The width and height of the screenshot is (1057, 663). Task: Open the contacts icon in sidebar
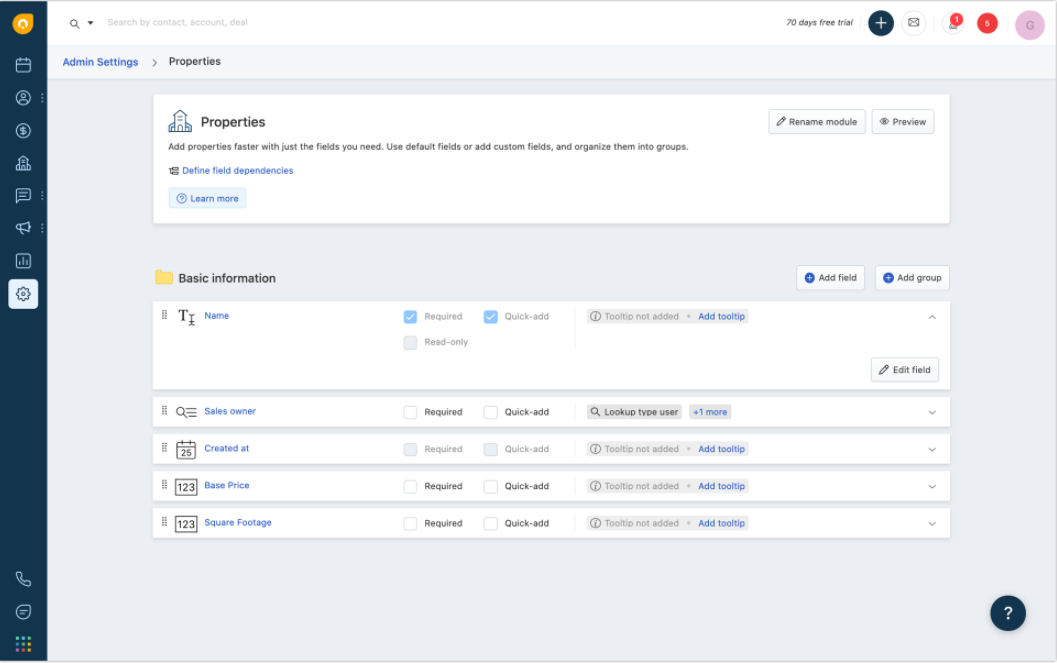[x=23, y=98]
